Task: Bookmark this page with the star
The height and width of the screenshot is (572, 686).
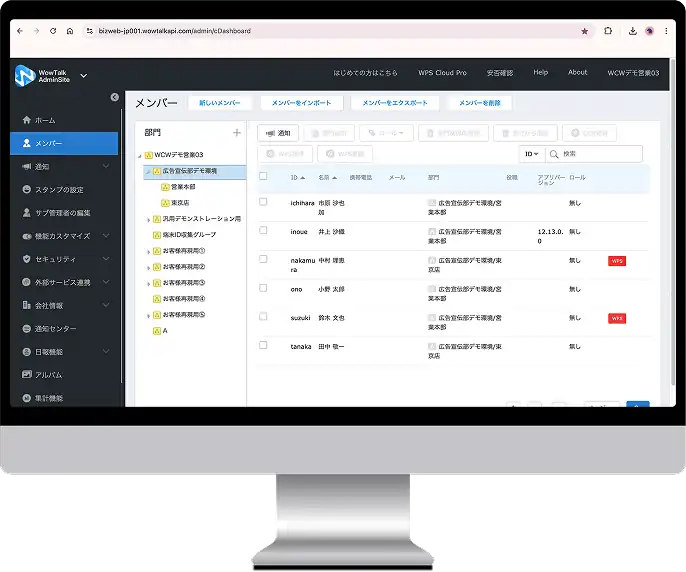Action: coord(584,31)
